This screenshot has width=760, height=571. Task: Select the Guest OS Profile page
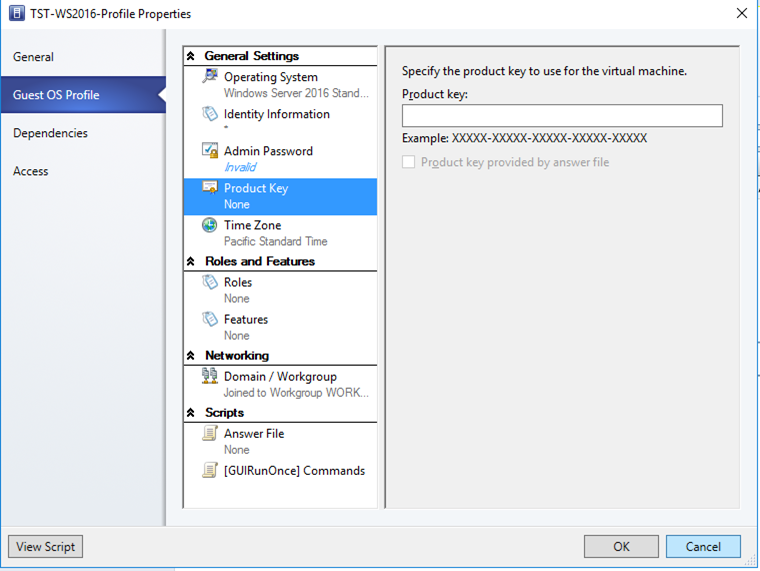coord(83,95)
